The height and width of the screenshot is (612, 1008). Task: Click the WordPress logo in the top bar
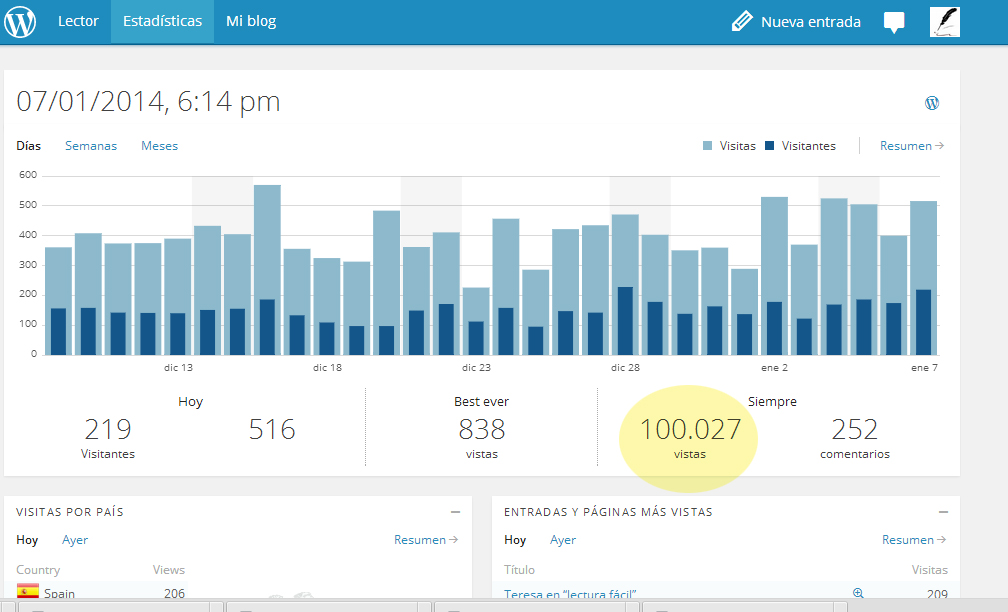tap(20, 21)
